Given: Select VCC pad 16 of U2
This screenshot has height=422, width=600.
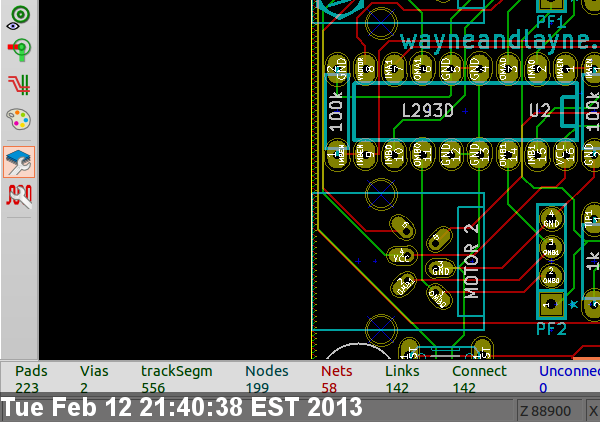Looking at the screenshot, I should 565,154.
